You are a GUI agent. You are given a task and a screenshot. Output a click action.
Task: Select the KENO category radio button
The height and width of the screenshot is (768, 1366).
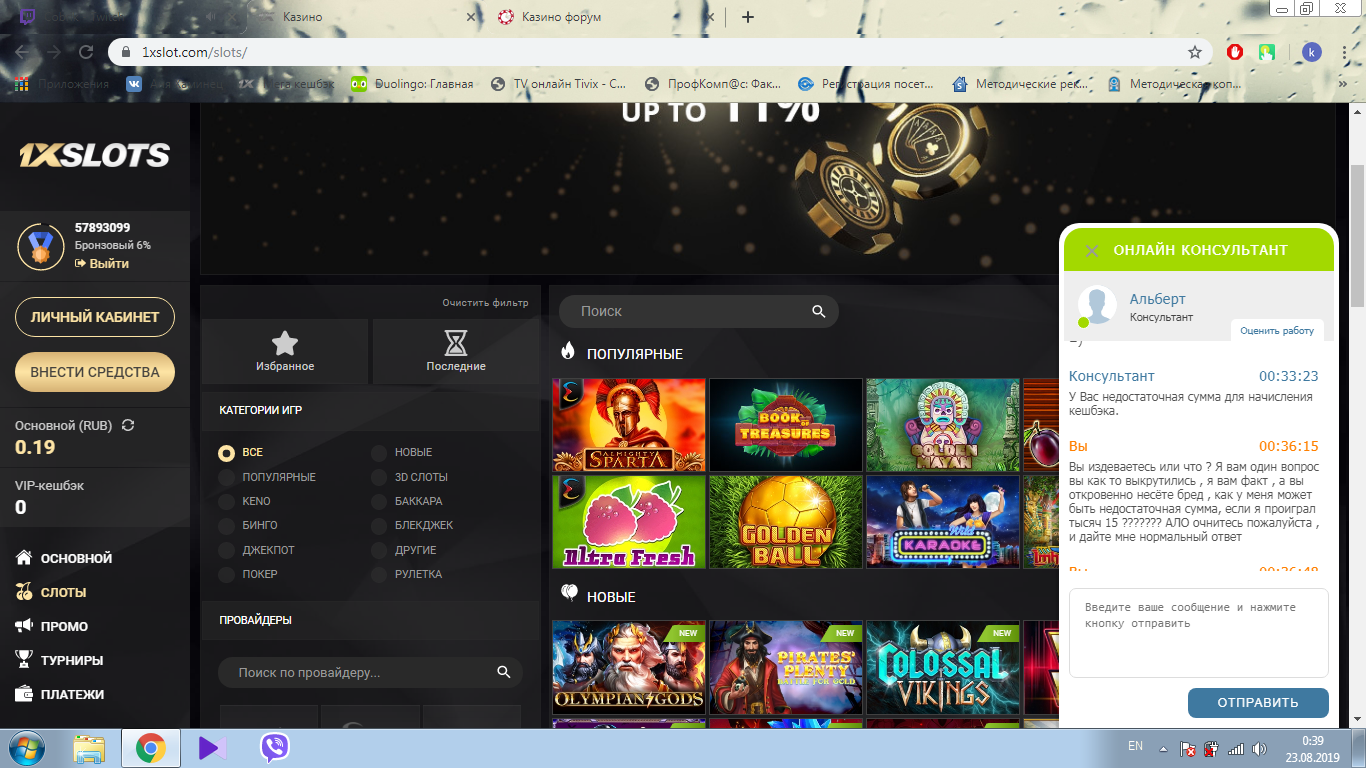click(227, 501)
